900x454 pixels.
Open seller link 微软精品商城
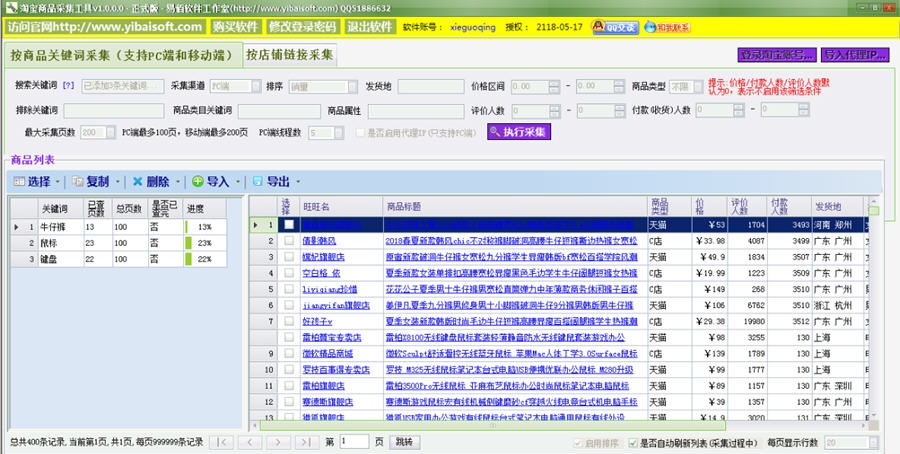tap(327, 354)
